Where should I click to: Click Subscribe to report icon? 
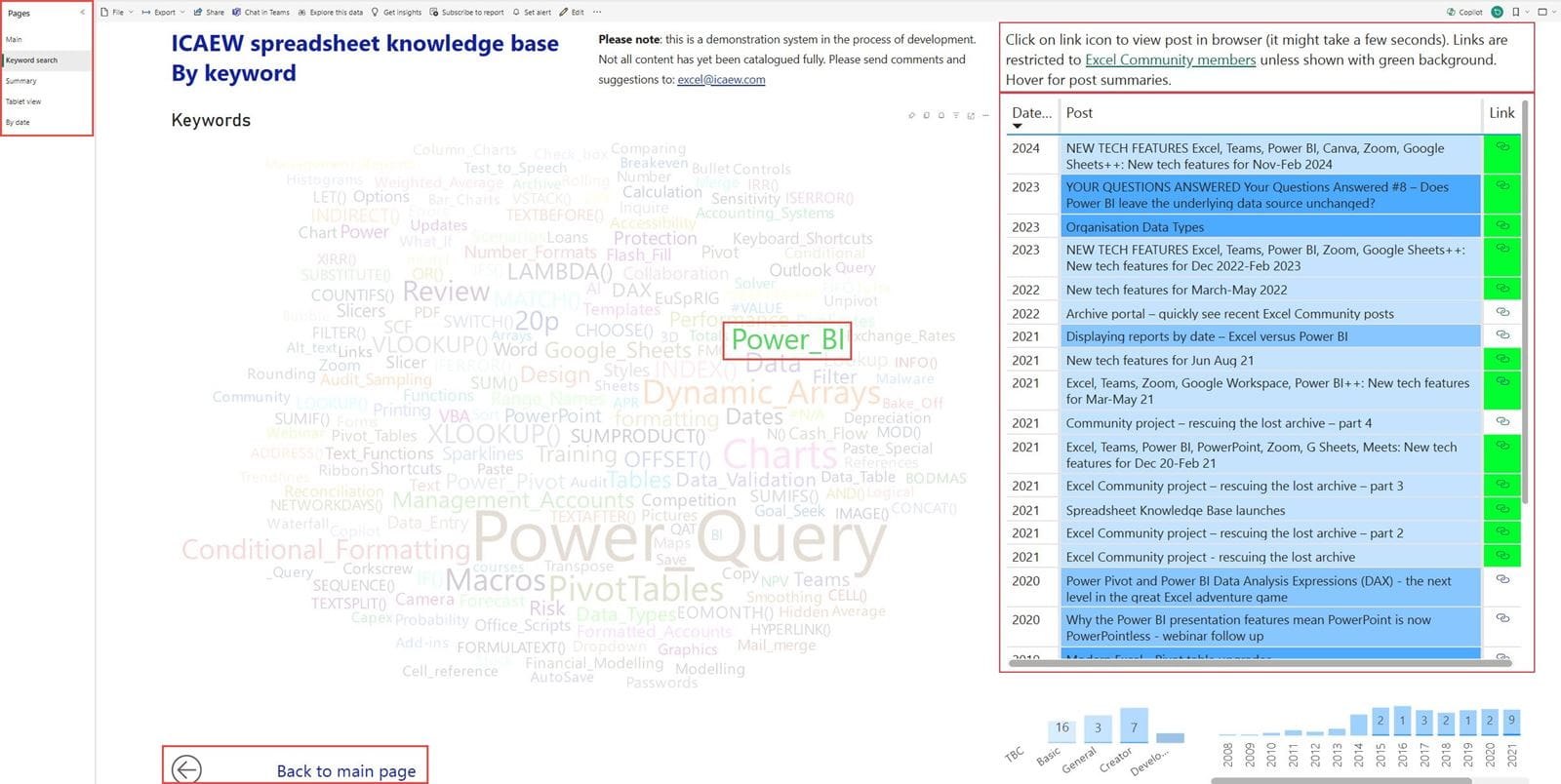tap(434, 13)
